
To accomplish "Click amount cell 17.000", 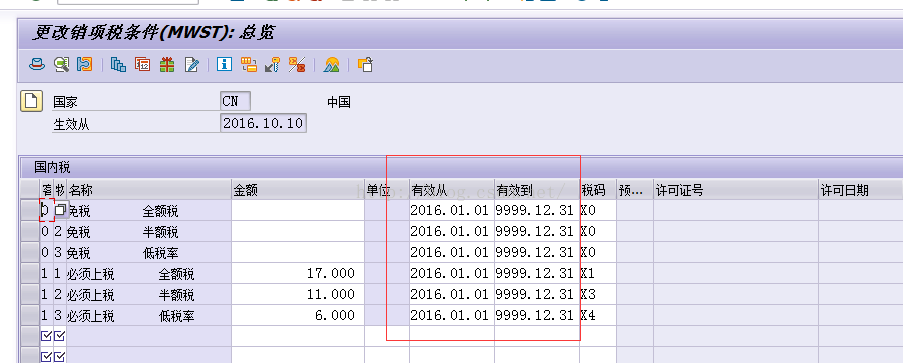I will 298,273.
